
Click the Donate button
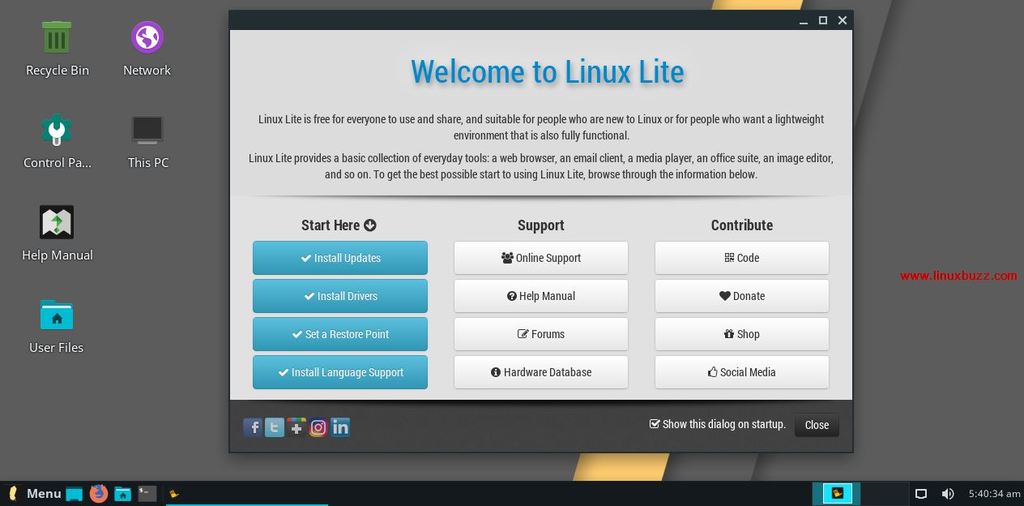click(x=742, y=296)
